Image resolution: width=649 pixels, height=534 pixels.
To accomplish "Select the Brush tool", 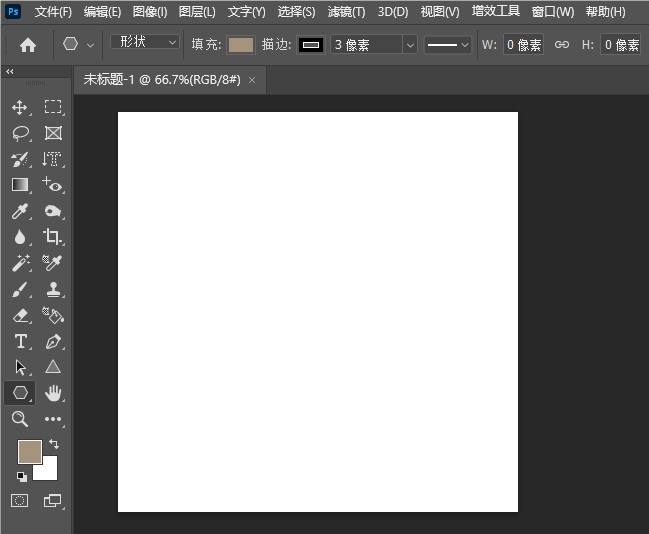I will point(20,289).
